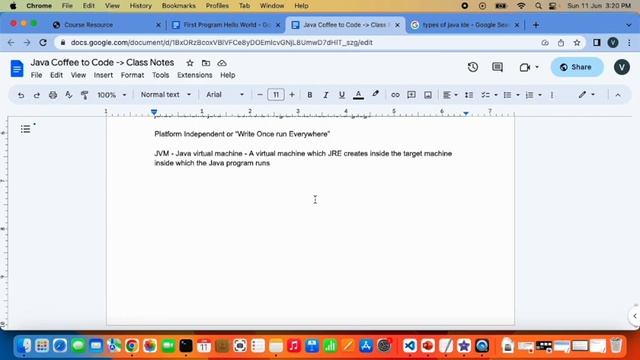Image resolution: width=640 pixels, height=360 pixels.
Task: Decrease the font size
Action: pos(260,95)
